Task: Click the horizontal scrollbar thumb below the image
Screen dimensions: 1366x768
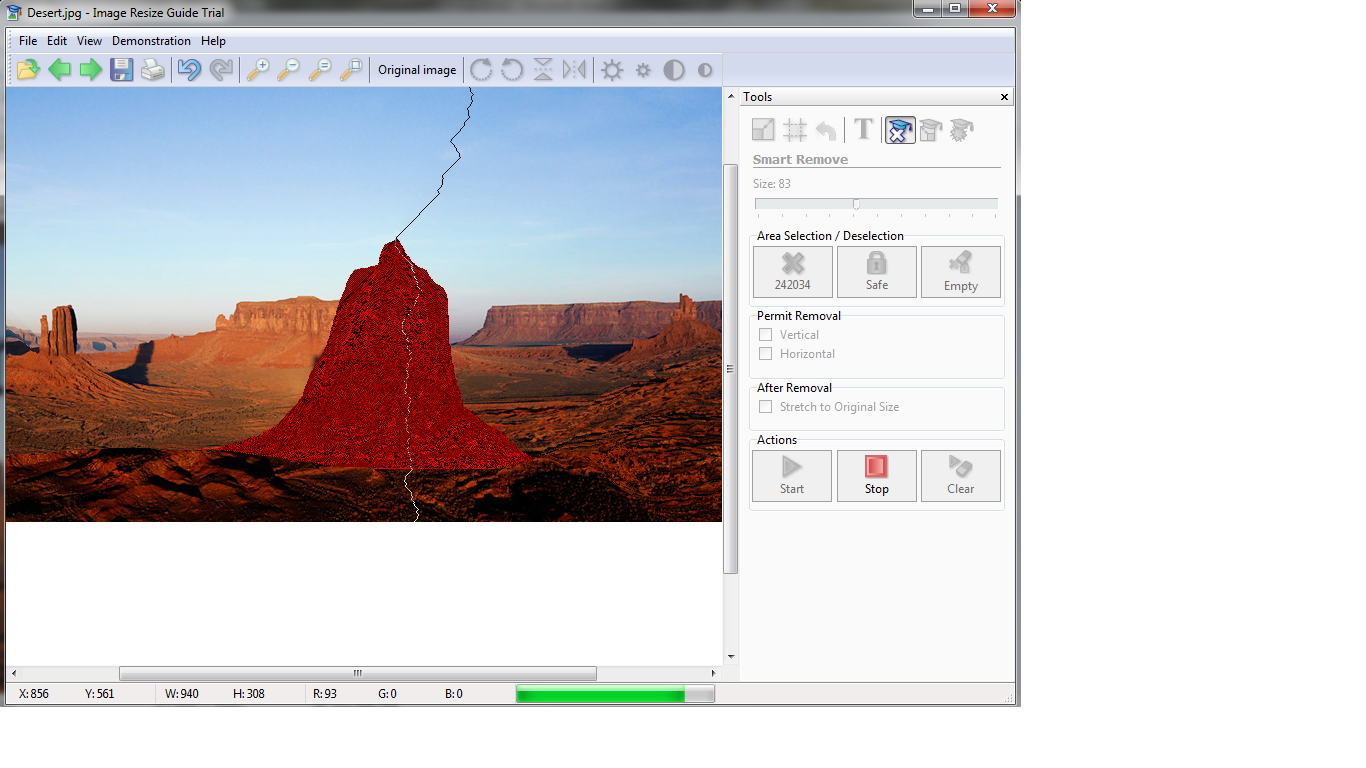Action: 357,673
